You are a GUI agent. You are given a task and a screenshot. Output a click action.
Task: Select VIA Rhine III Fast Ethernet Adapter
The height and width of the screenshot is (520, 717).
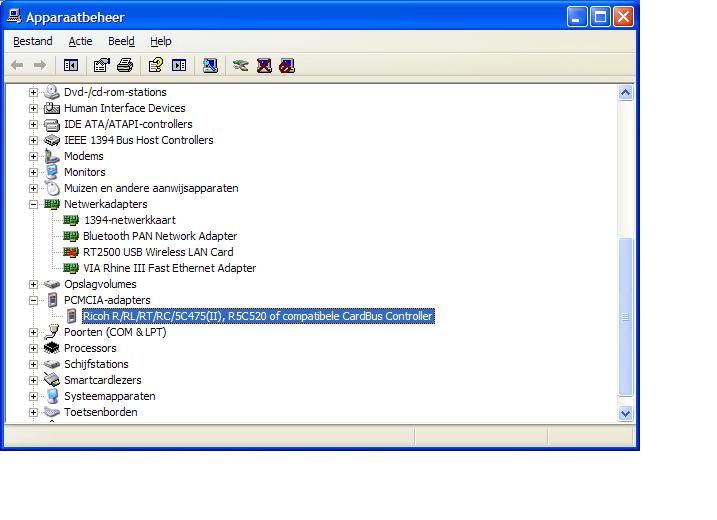coord(169,268)
